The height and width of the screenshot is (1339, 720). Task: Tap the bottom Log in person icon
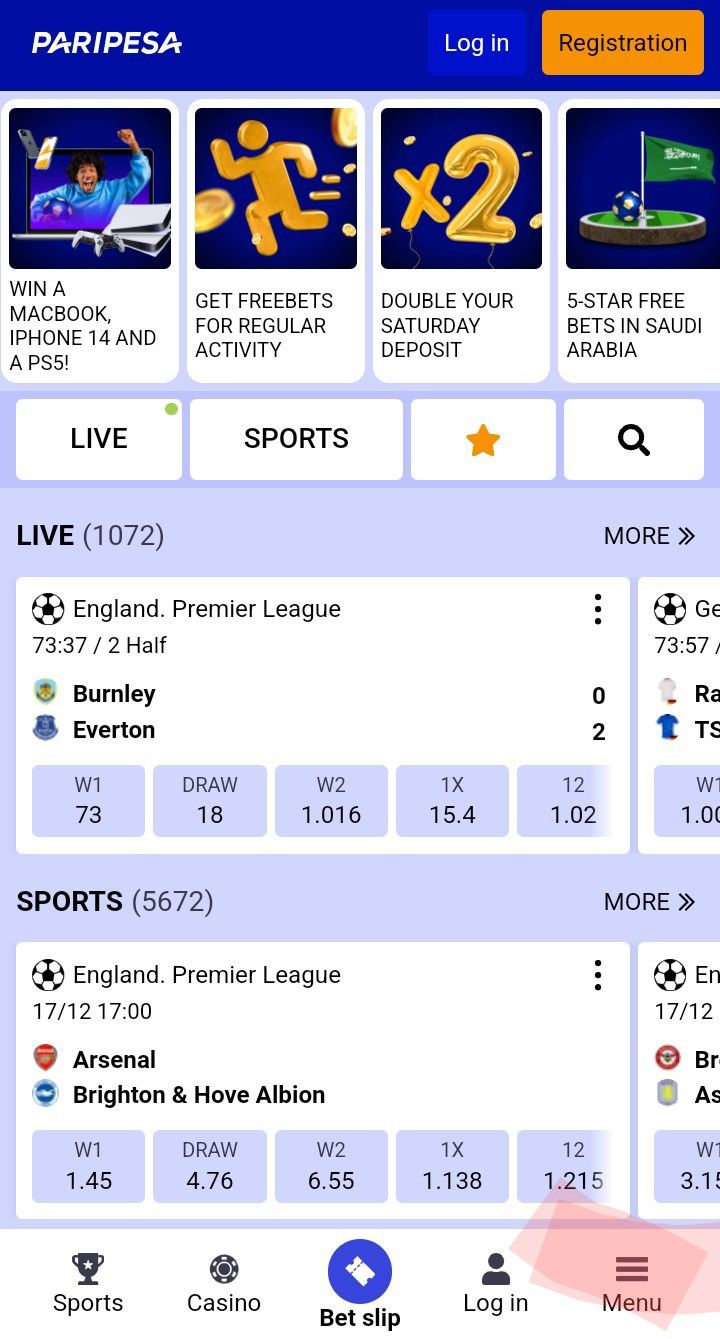coord(495,1270)
